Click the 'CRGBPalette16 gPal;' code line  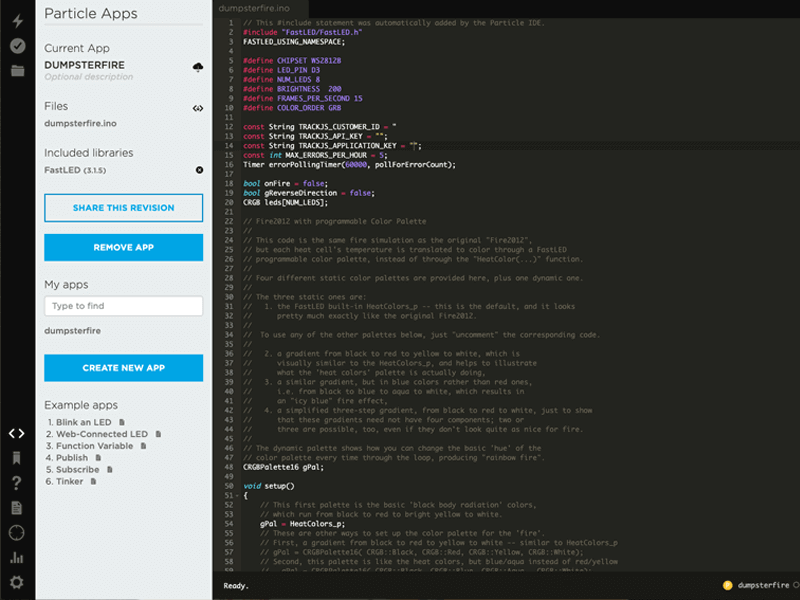click(x=283, y=467)
